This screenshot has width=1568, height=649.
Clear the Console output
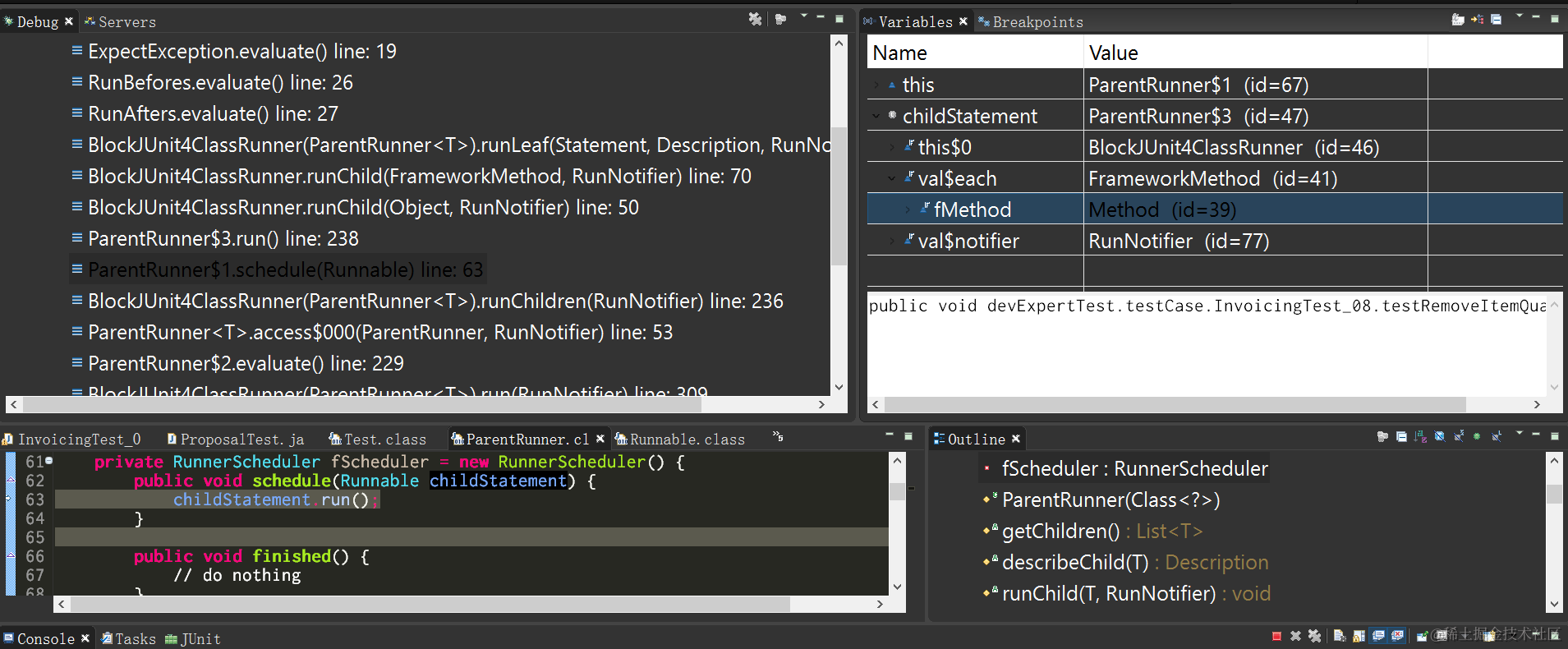point(1340,637)
